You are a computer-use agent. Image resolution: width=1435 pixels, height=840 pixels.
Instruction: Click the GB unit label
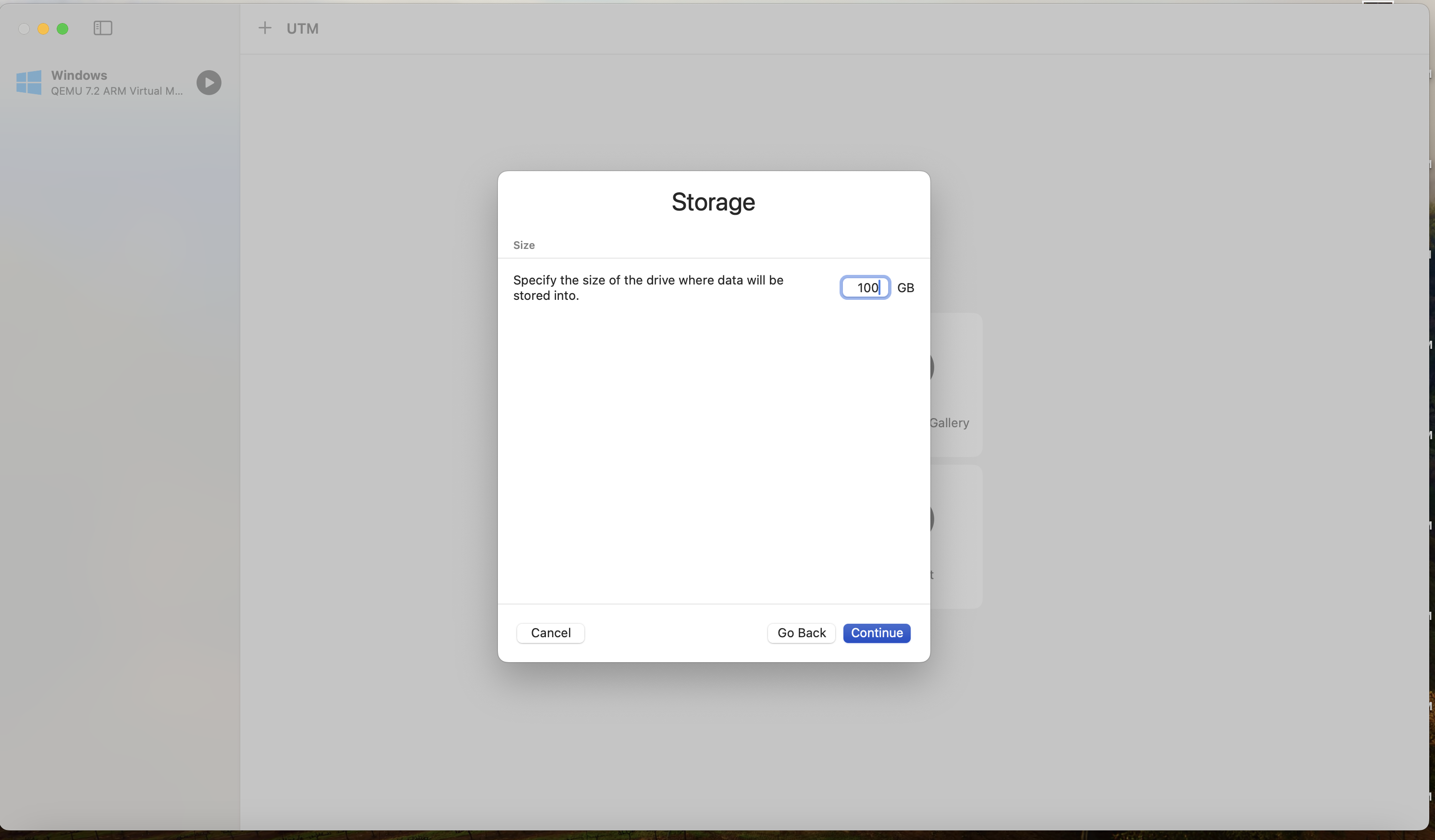906,287
